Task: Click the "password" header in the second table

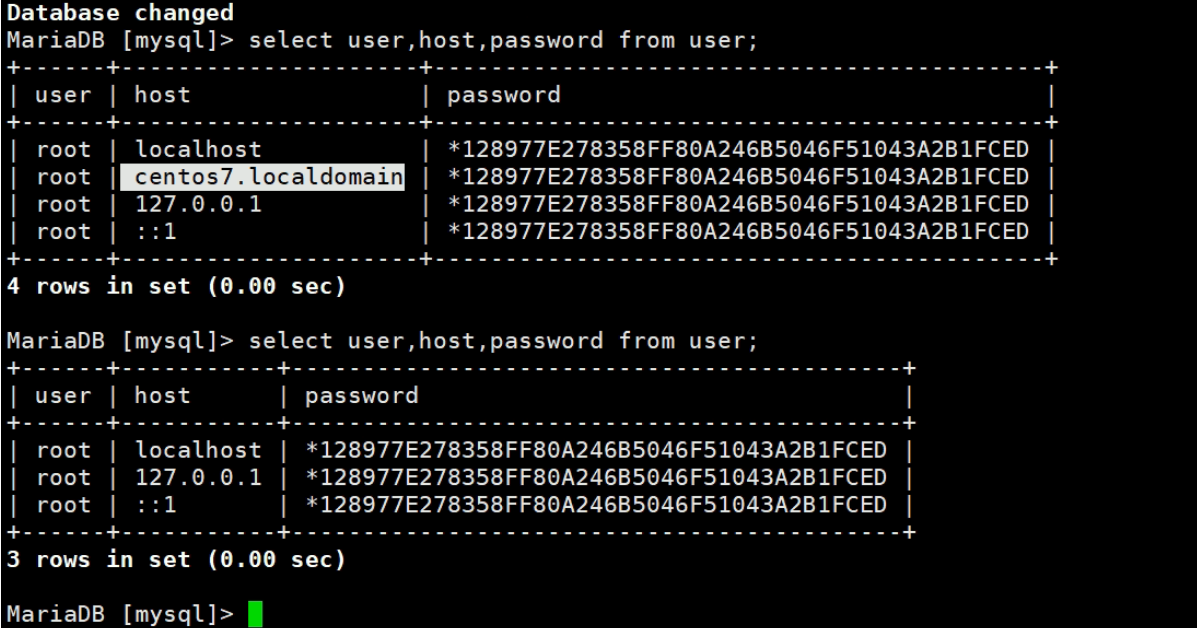Action: click(x=361, y=395)
